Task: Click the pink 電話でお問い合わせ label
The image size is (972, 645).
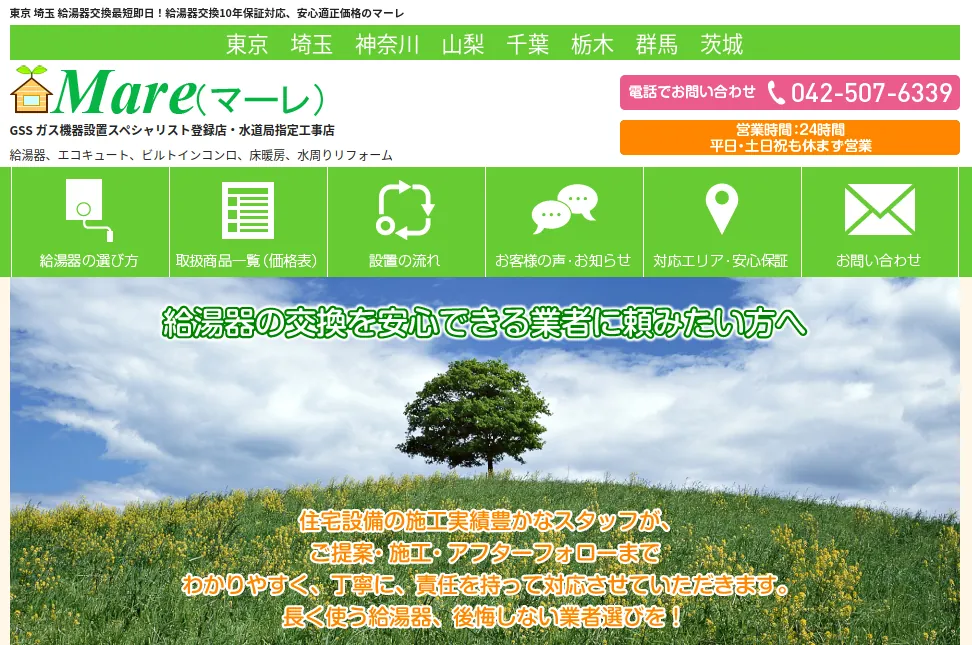Action: [692, 92]
